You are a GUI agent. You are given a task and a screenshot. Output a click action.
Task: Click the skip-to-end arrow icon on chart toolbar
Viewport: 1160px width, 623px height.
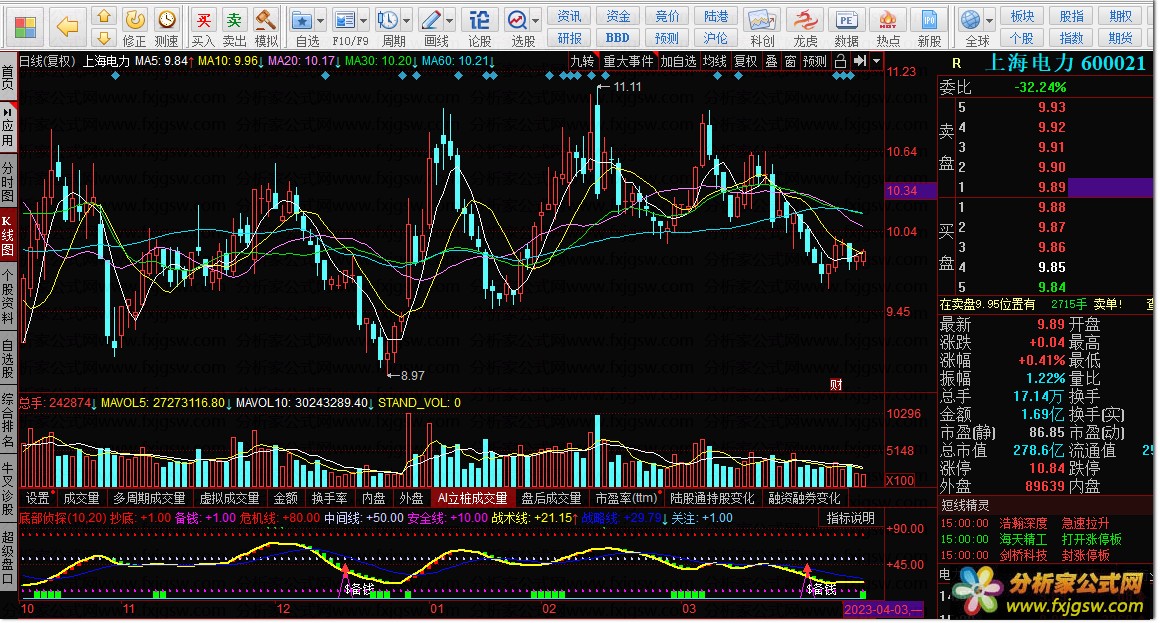[859, 61]
